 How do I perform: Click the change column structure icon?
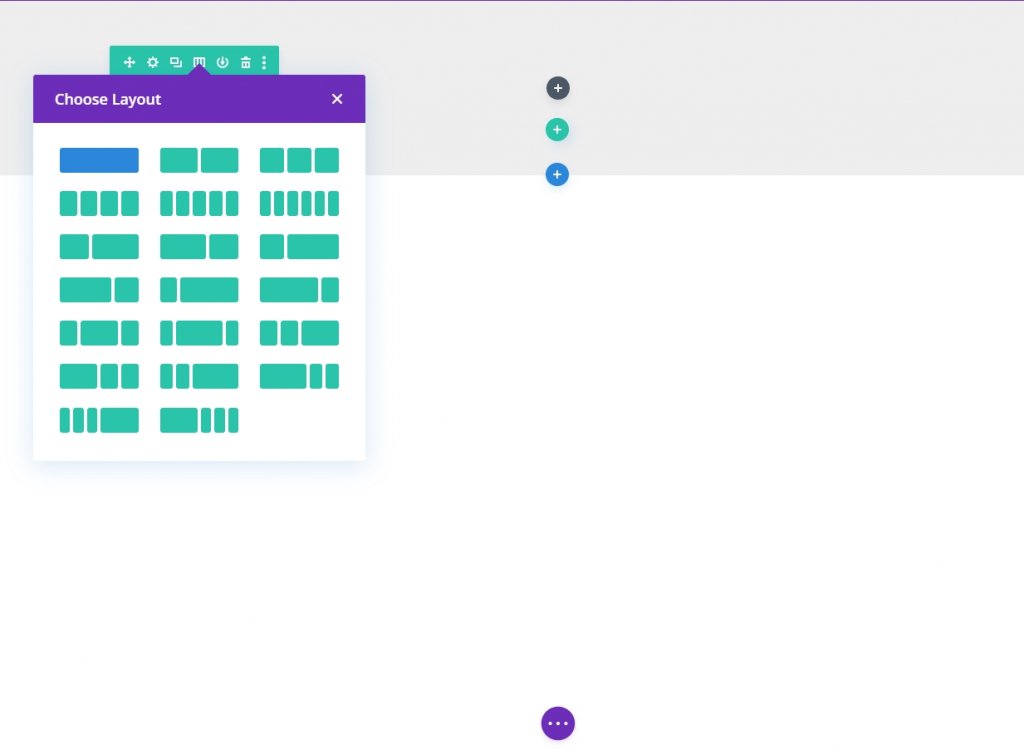click(x=199, y=62)
